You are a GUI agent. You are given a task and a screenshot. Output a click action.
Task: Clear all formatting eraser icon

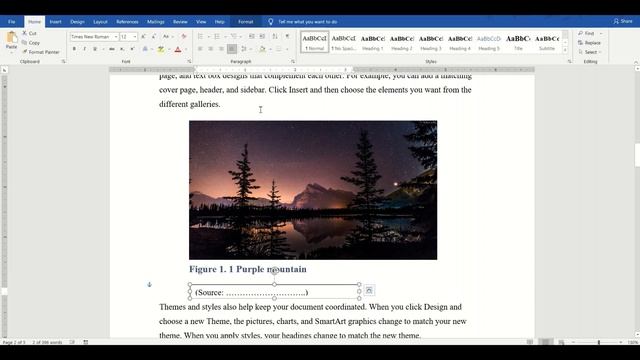pyautogui.click(x=184, y=37)
